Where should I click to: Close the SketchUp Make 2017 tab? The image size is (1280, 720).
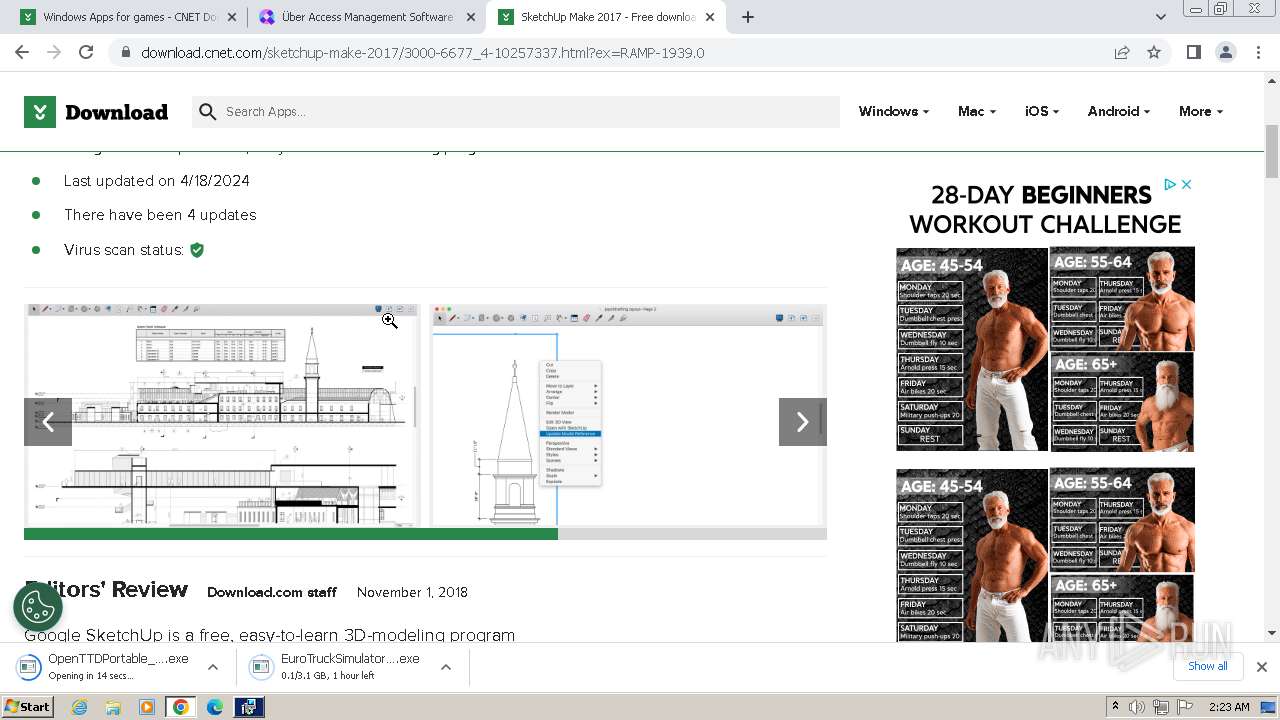click(710, 17)
